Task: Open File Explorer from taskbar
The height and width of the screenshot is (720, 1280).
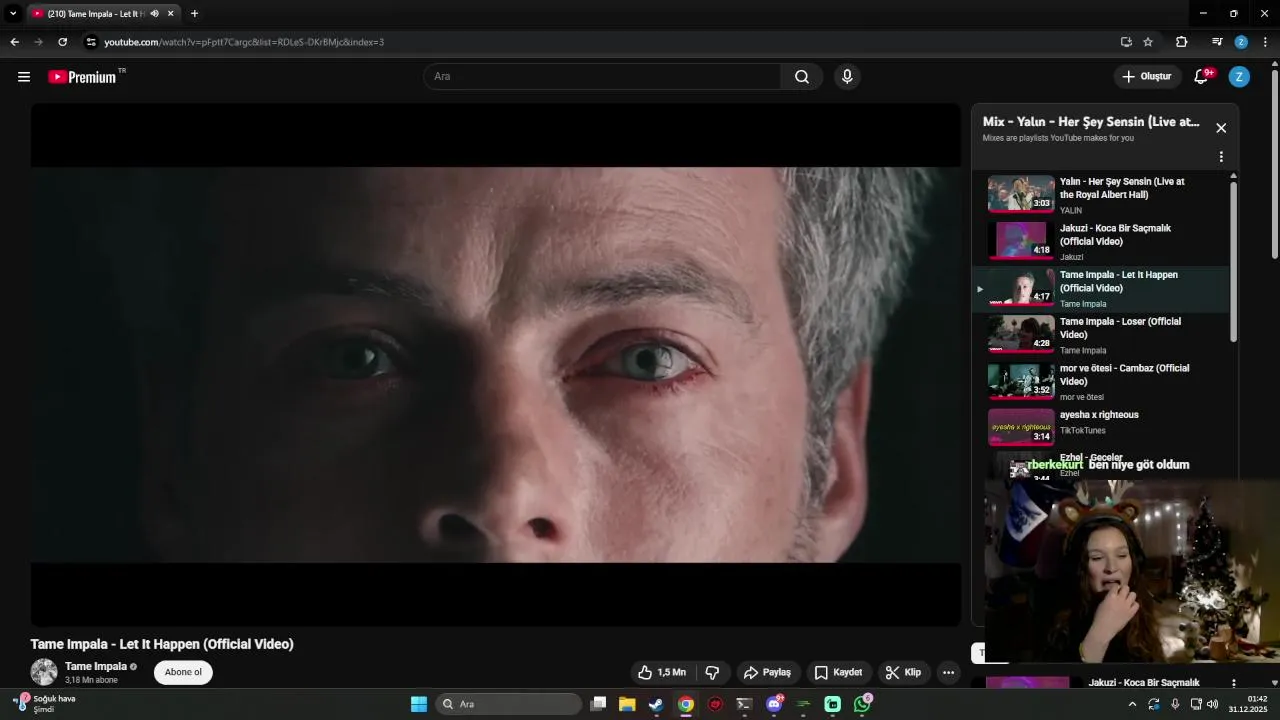Action: (x=627, y=704)
